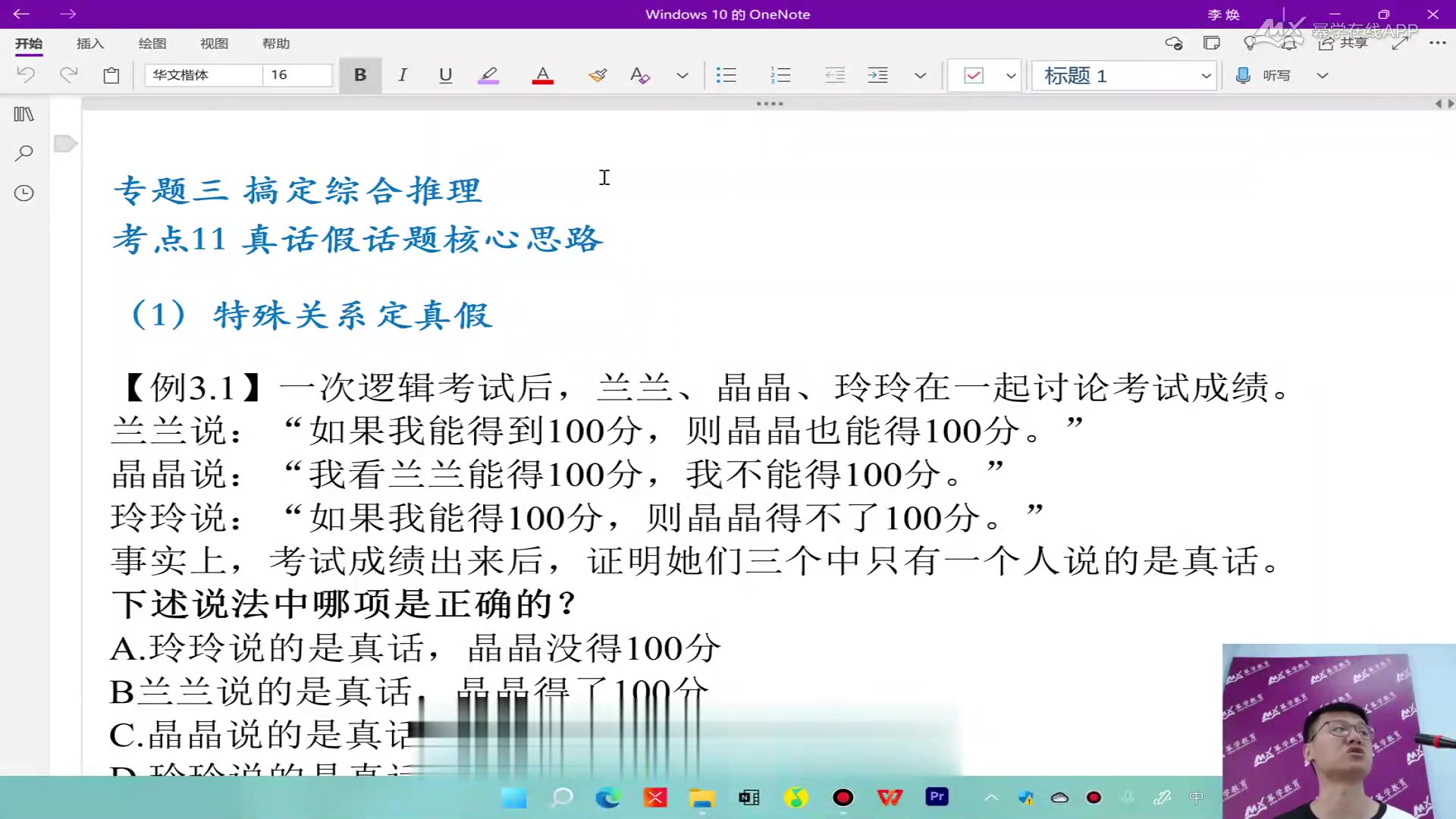
Task: Open the 开始 tab
Action: (x=29, y=43)
